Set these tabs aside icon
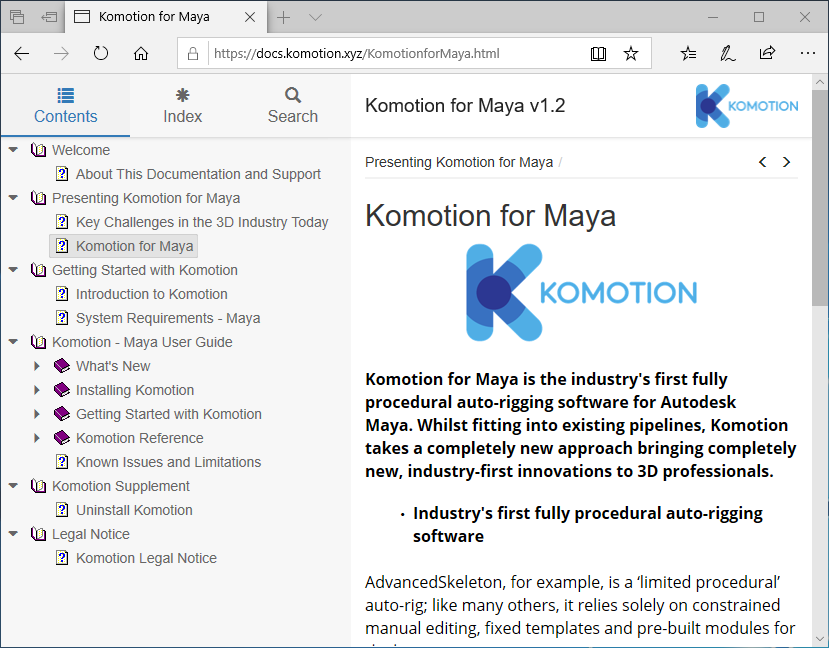The width and height of the screenshot is (829, 648). 49,17
